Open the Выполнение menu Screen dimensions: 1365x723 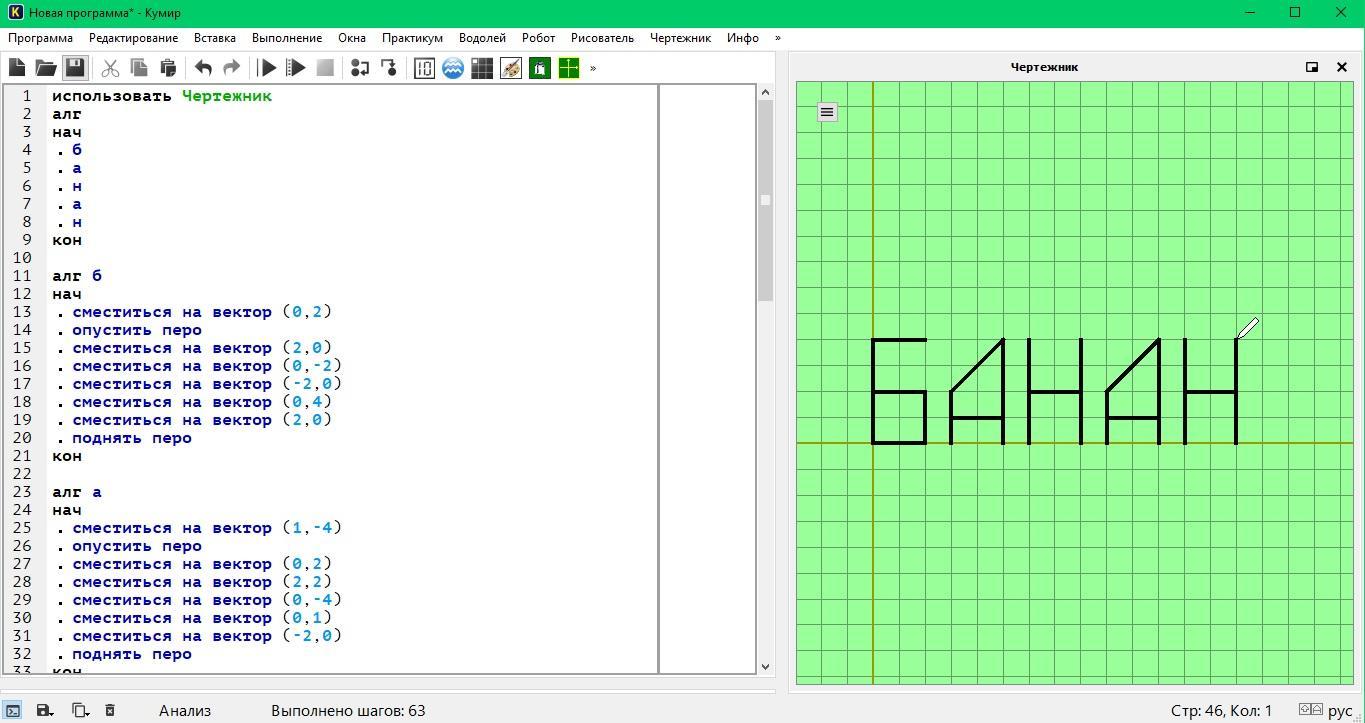[x=287, y=38]
